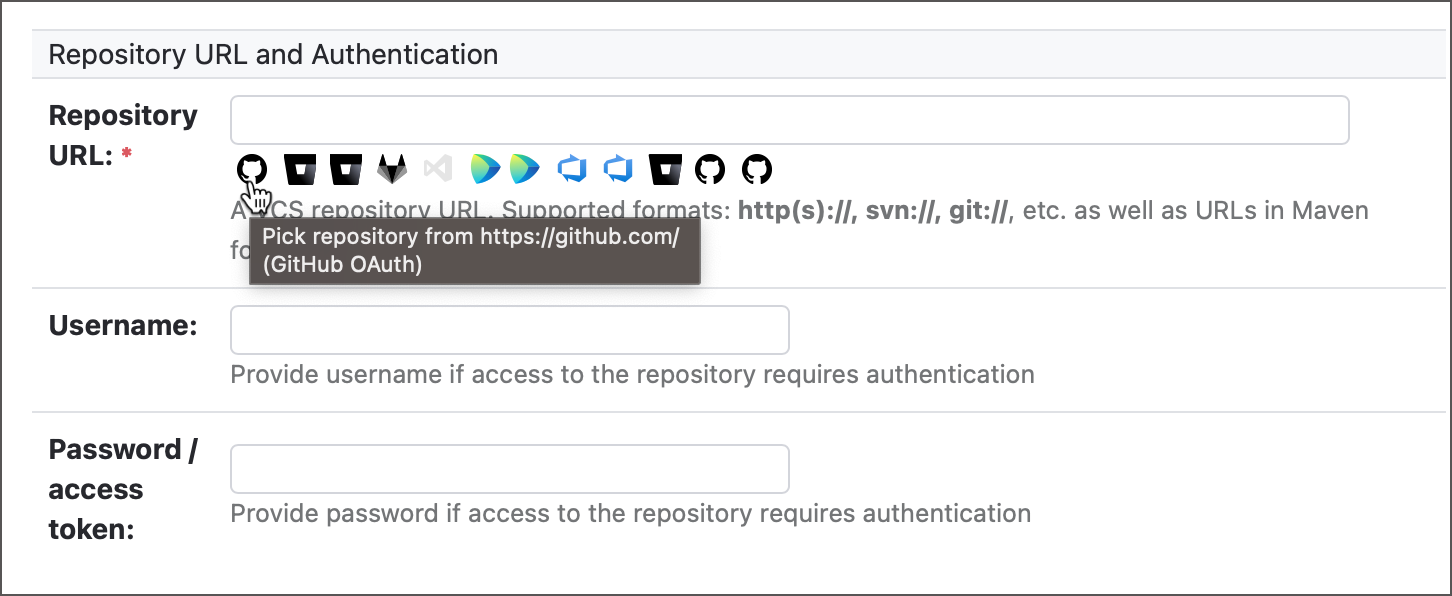Open the first JetBrains Space repository picker
Image resolution: width=1452 pixels, height=596 pixels.
pos(485,168)
